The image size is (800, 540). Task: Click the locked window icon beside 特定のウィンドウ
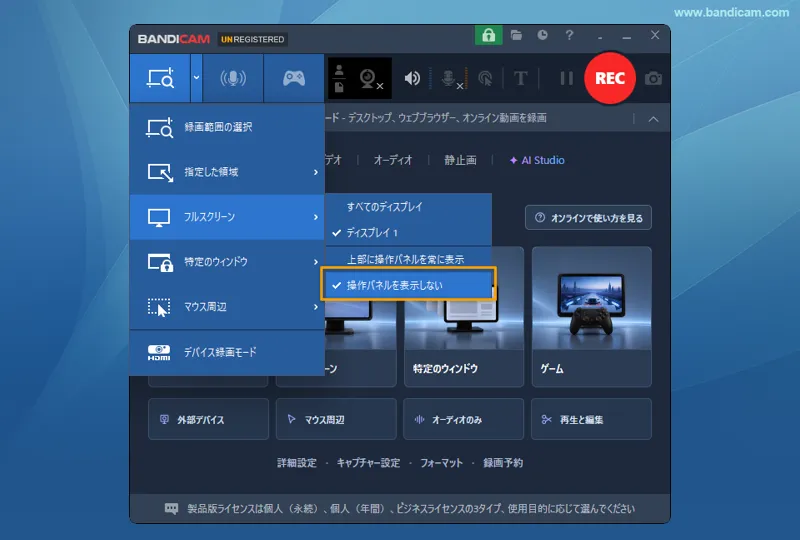[160, 263]
